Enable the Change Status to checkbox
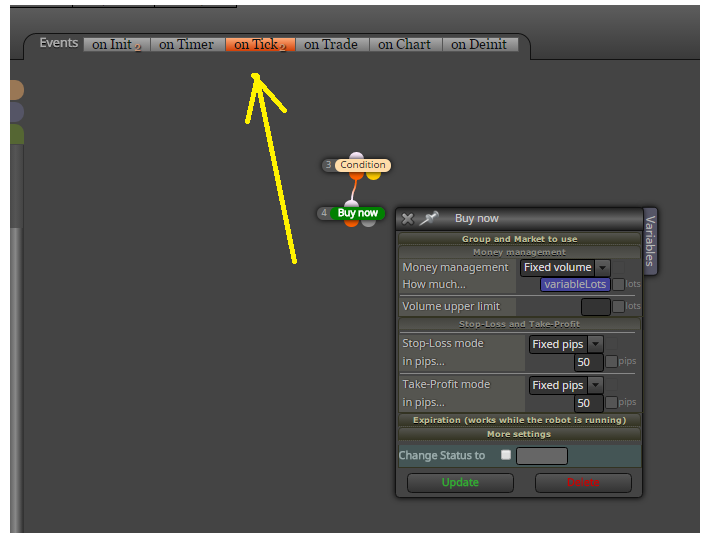This screenshot has height=554, width=713. pos(506,455)
